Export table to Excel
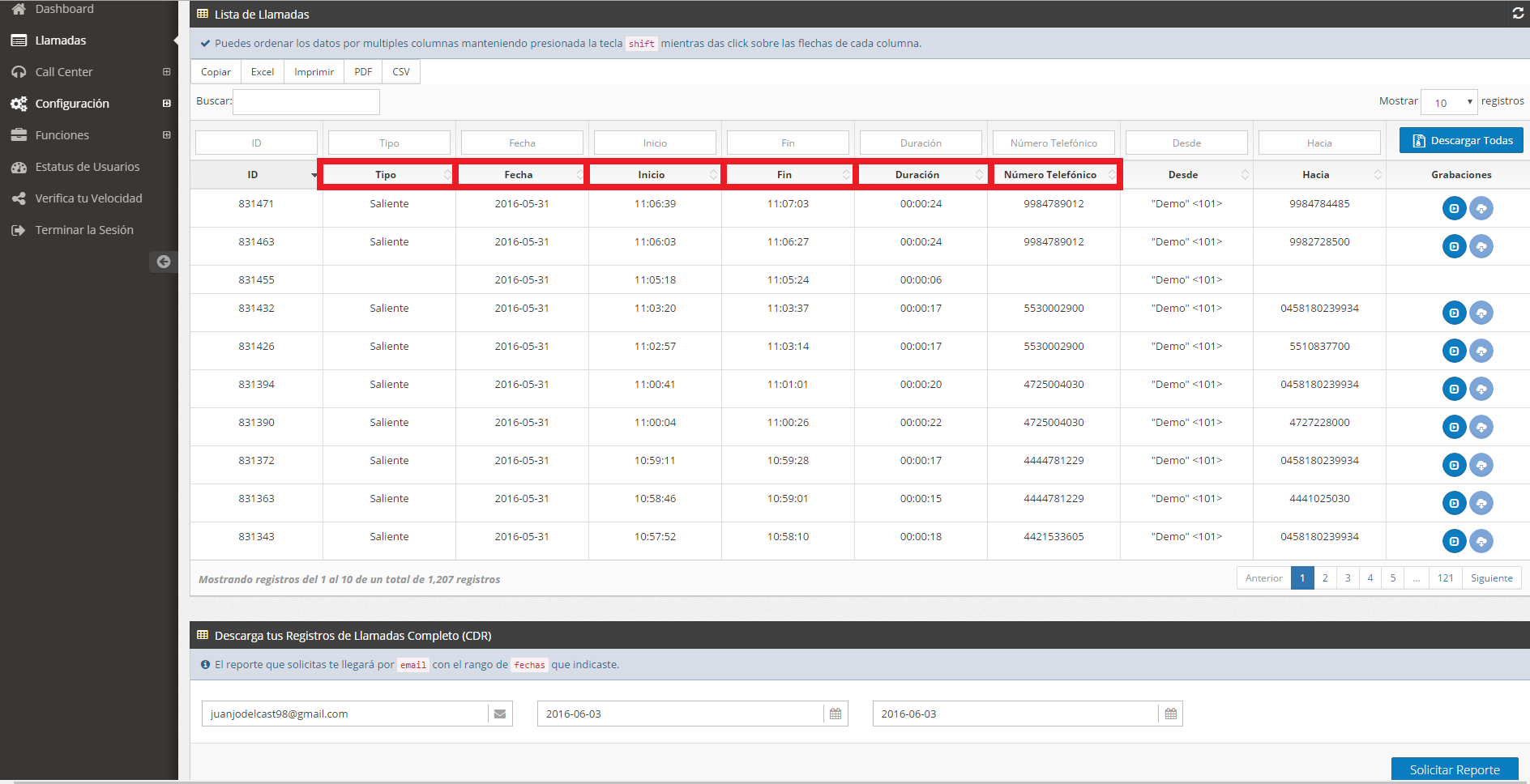 pyautogui.click(x=263, y=72)
